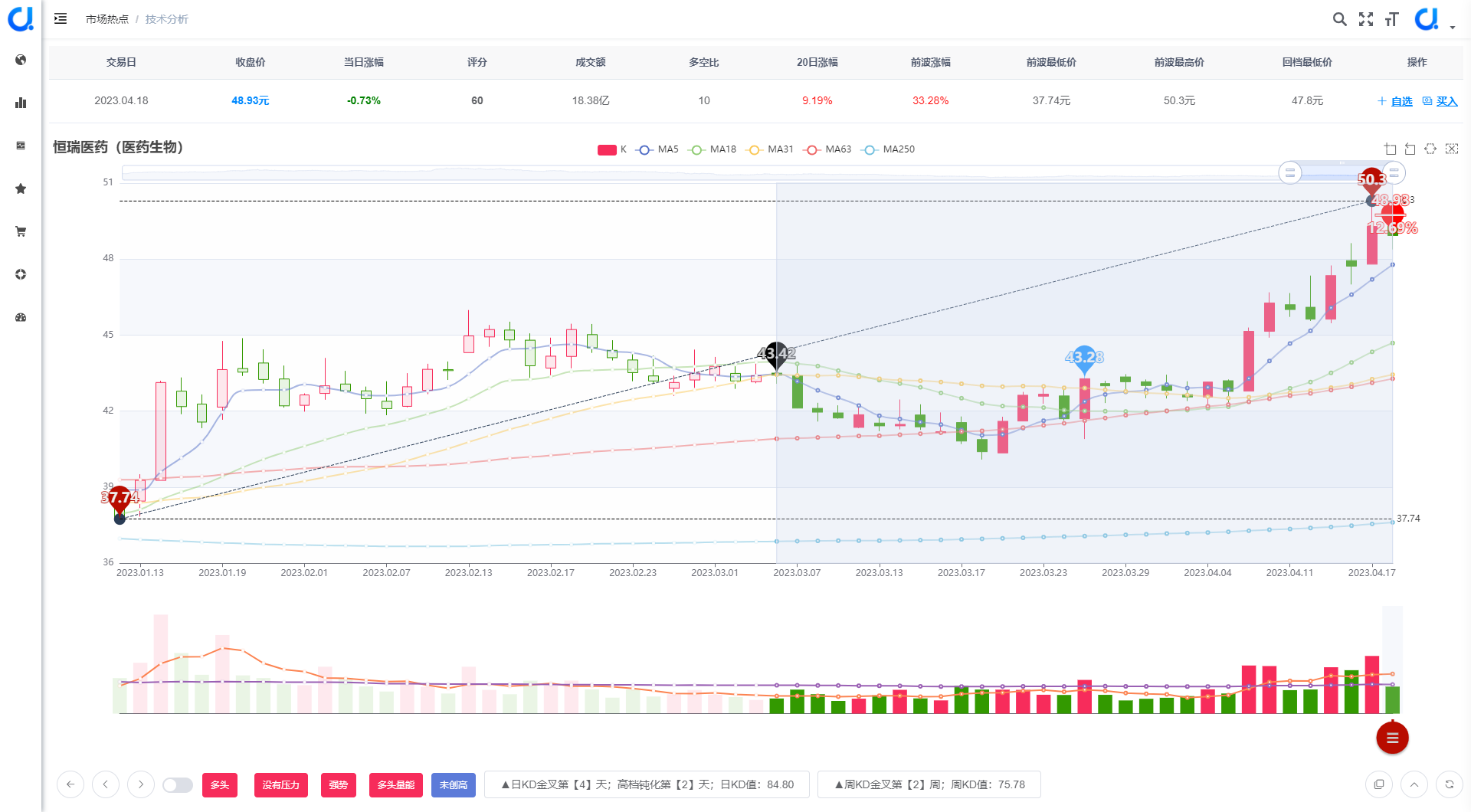Click the search magnifier icon
Viewport: 1471px width, 812px height.
point(1339,19)
